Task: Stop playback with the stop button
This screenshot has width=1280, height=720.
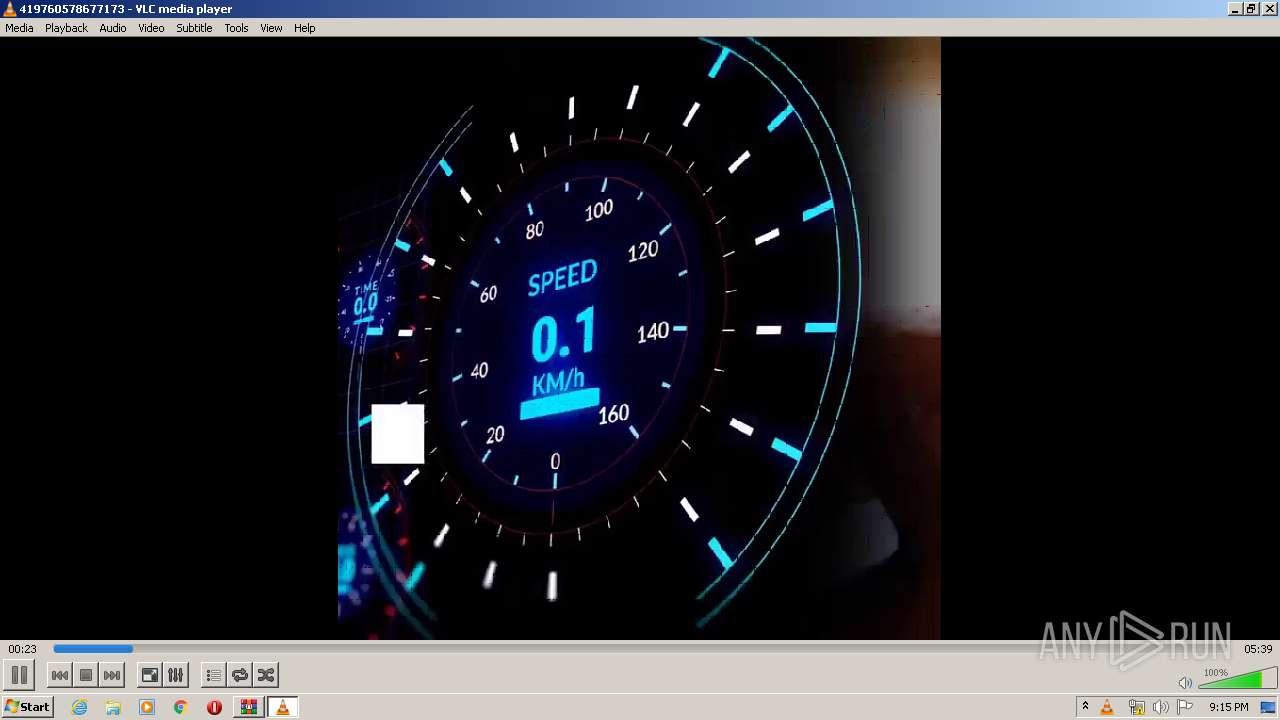Action: (86, 675)
